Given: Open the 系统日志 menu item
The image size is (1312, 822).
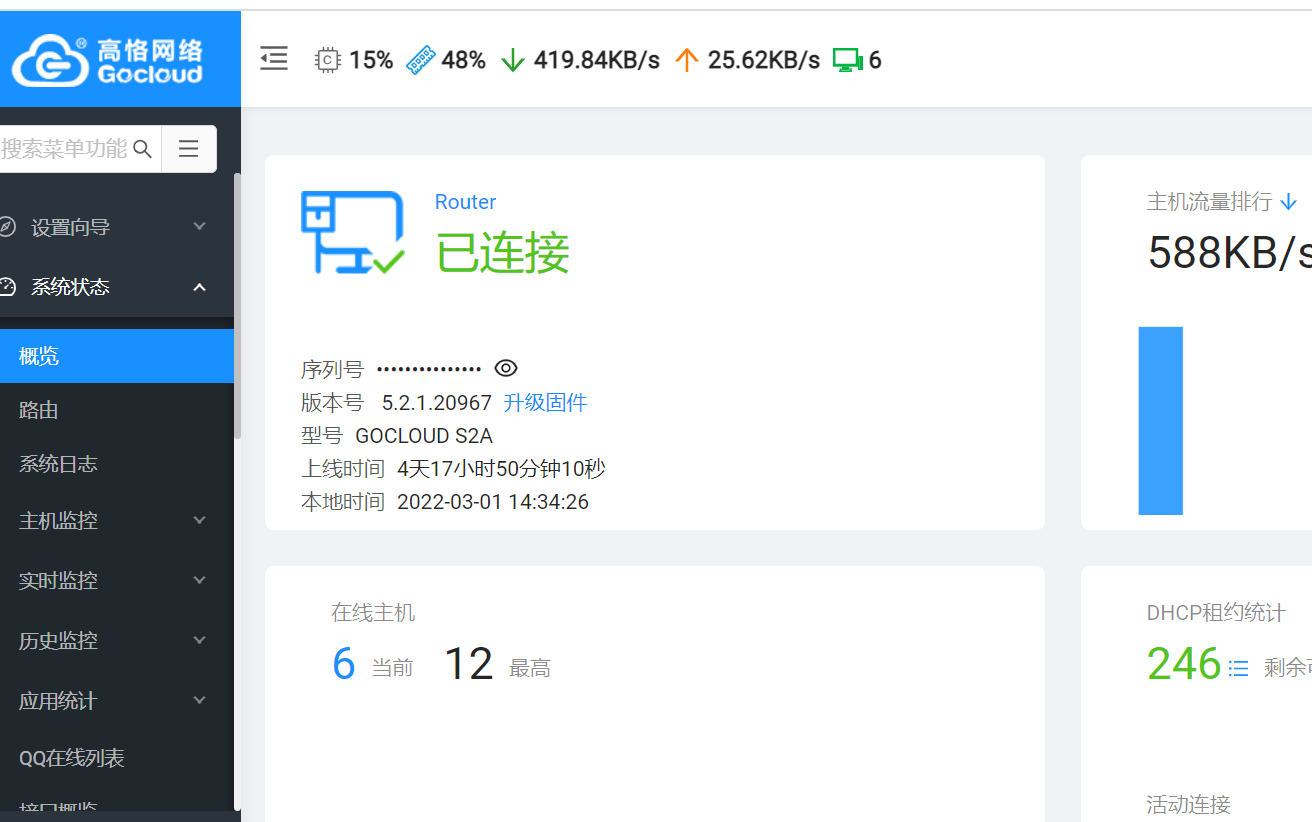Looking at the screenshot, I should (x=117, y=464).
